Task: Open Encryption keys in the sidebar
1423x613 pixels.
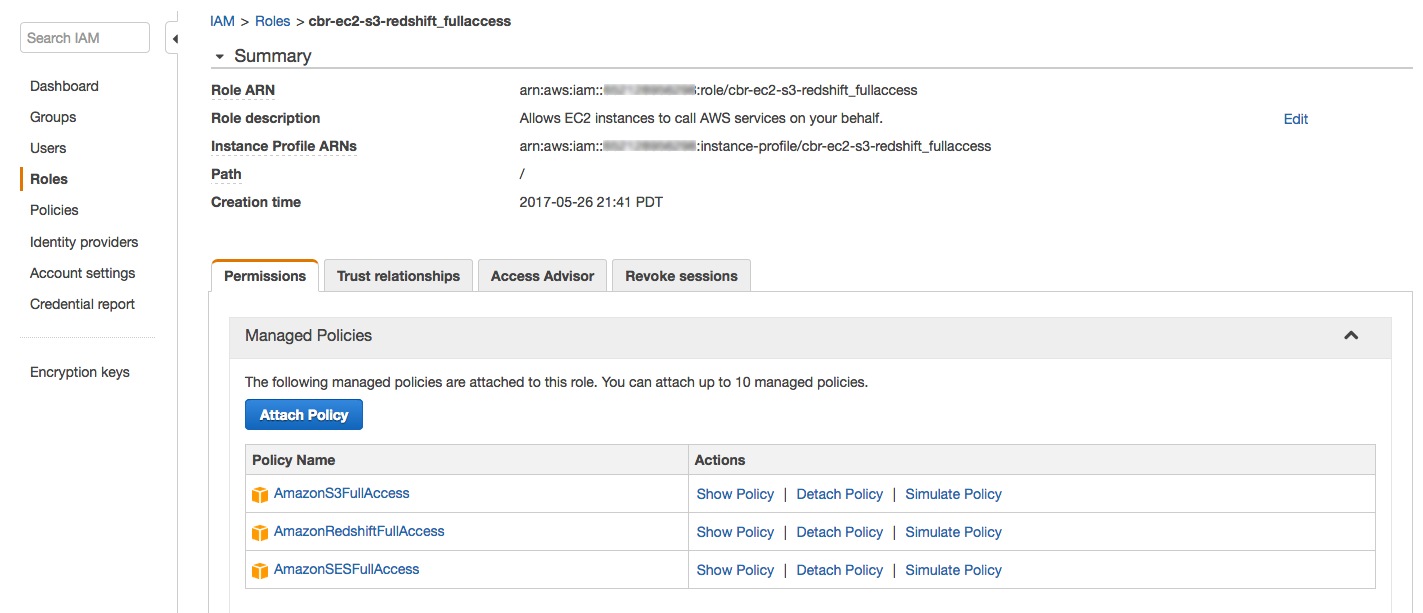Action: [80, 372]
